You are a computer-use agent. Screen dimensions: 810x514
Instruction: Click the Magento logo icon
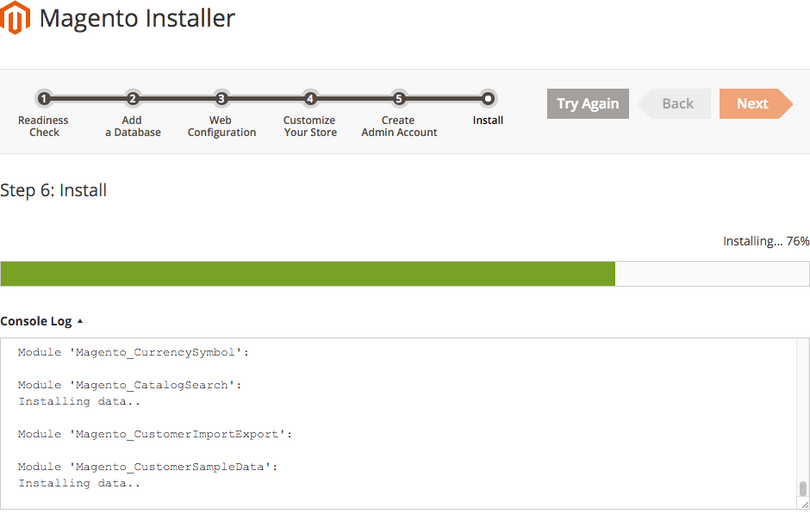coord(15,18)
